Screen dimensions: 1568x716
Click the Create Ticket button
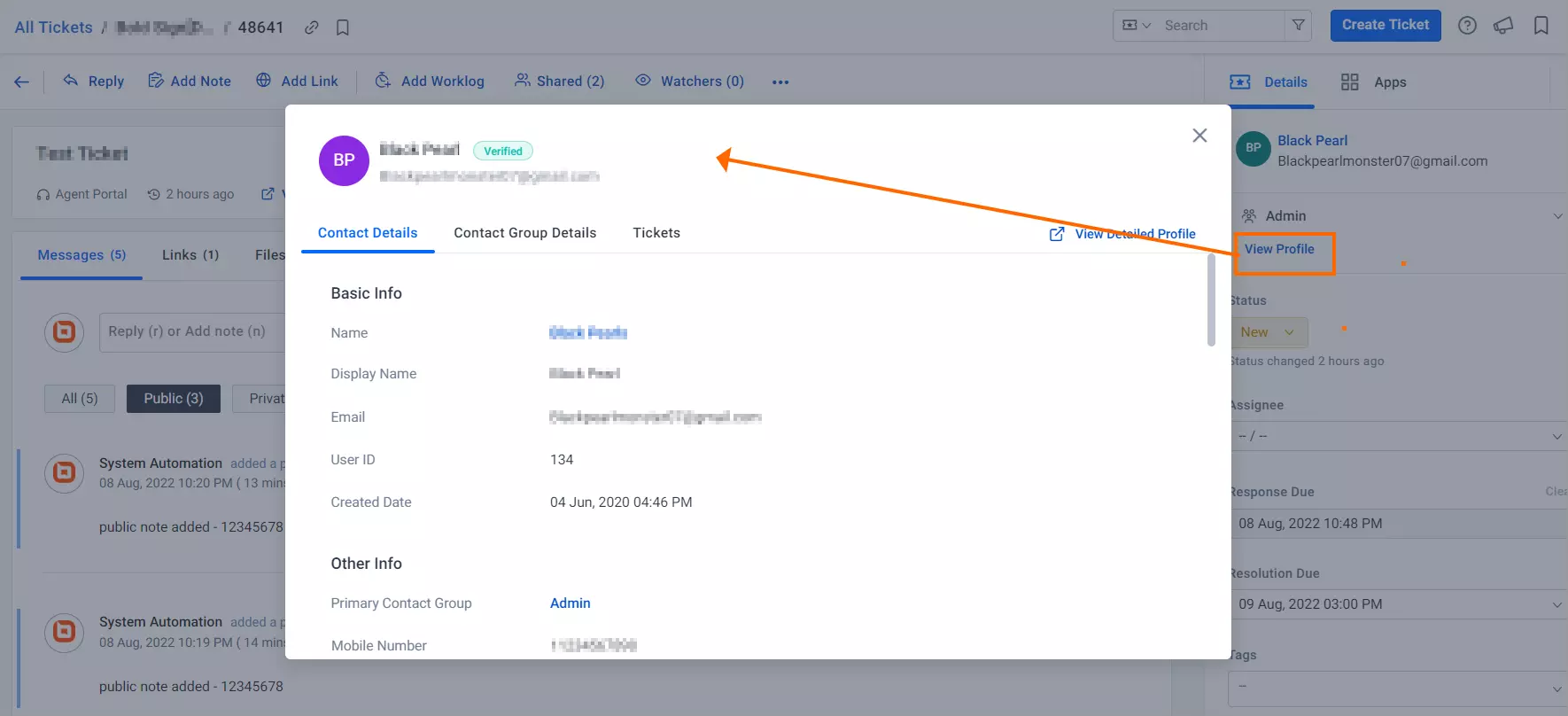(x=1386, y=25)
